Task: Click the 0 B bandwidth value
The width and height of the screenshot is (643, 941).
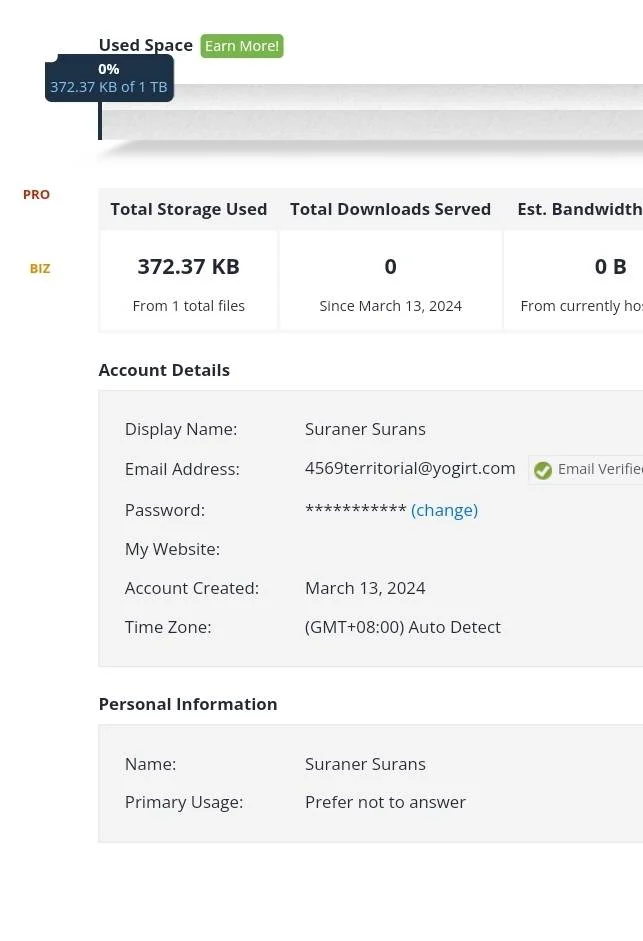Action: point(611,266)
